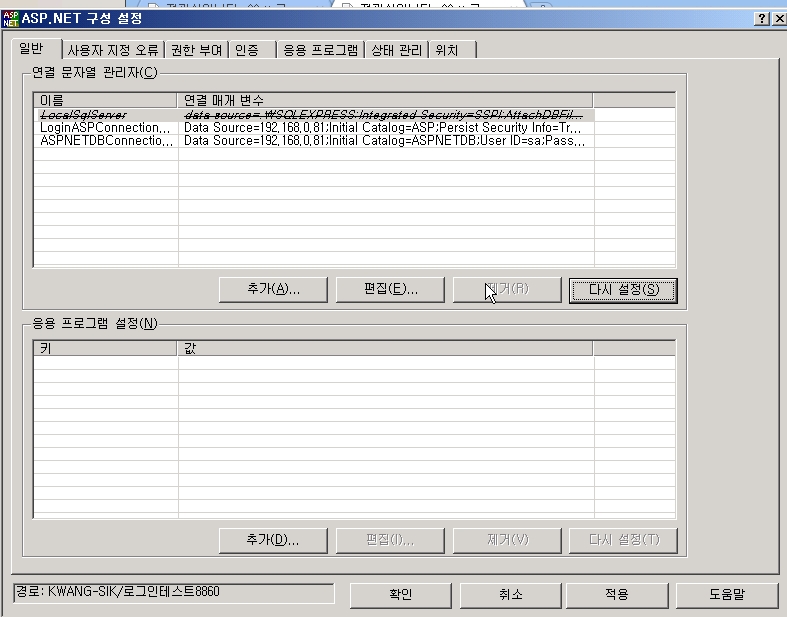Screen dimensions: 787x617
Task: Click the 연결 매개 변수 column header
Action: coord(385,100)
